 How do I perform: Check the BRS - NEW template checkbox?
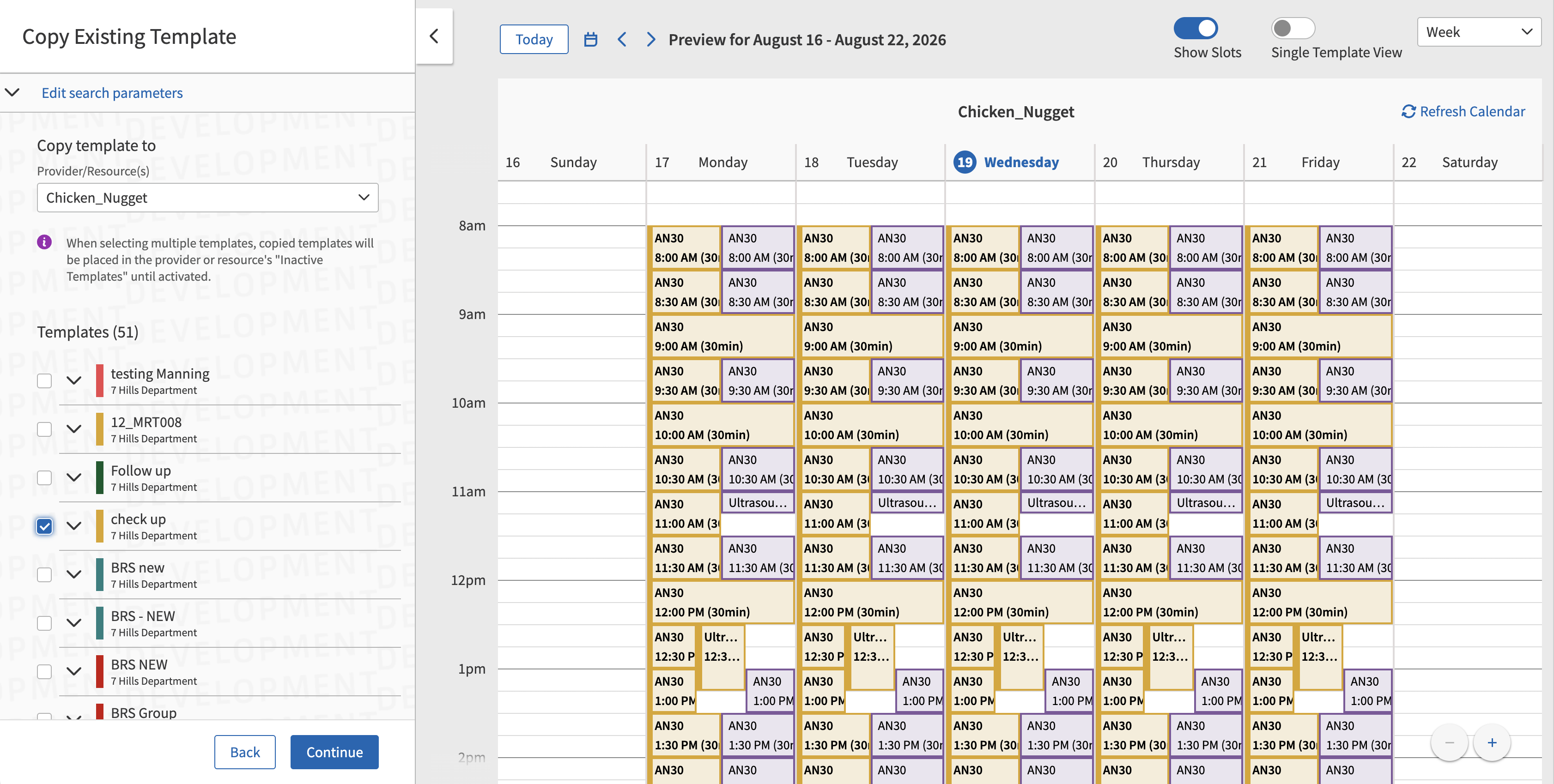click(x=44, y=623)
